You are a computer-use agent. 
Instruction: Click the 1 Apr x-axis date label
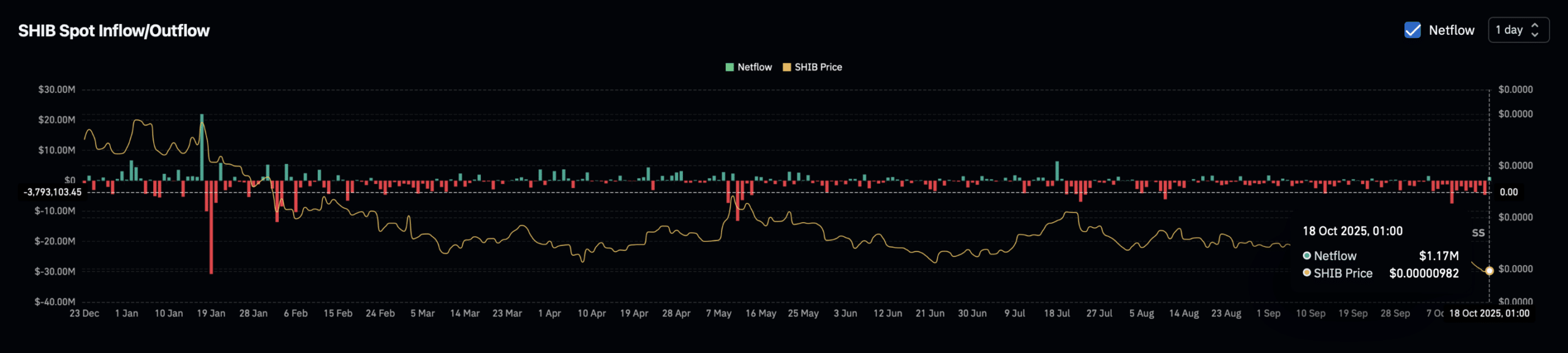549,313
